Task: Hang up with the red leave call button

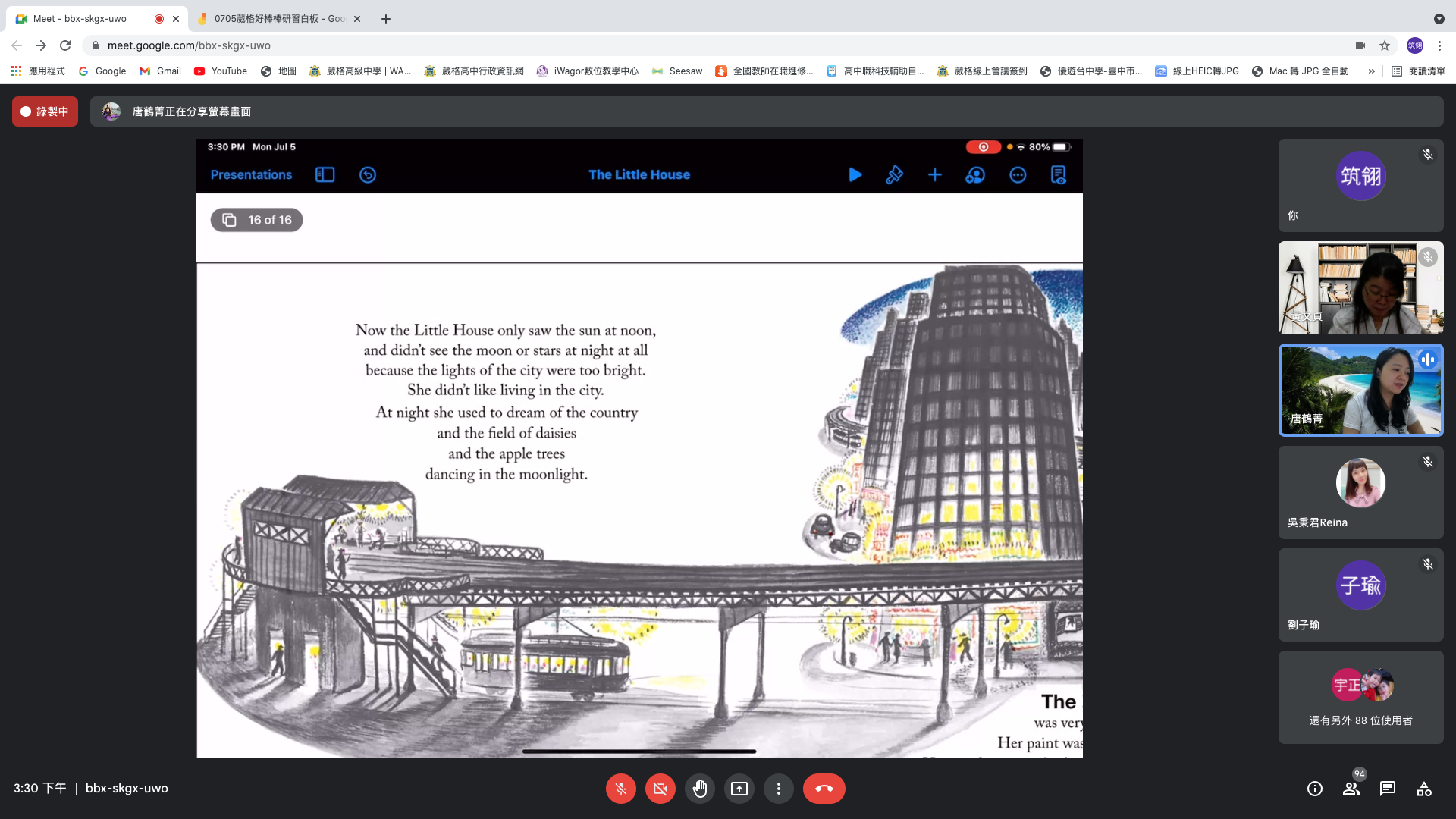Action: 824,789
